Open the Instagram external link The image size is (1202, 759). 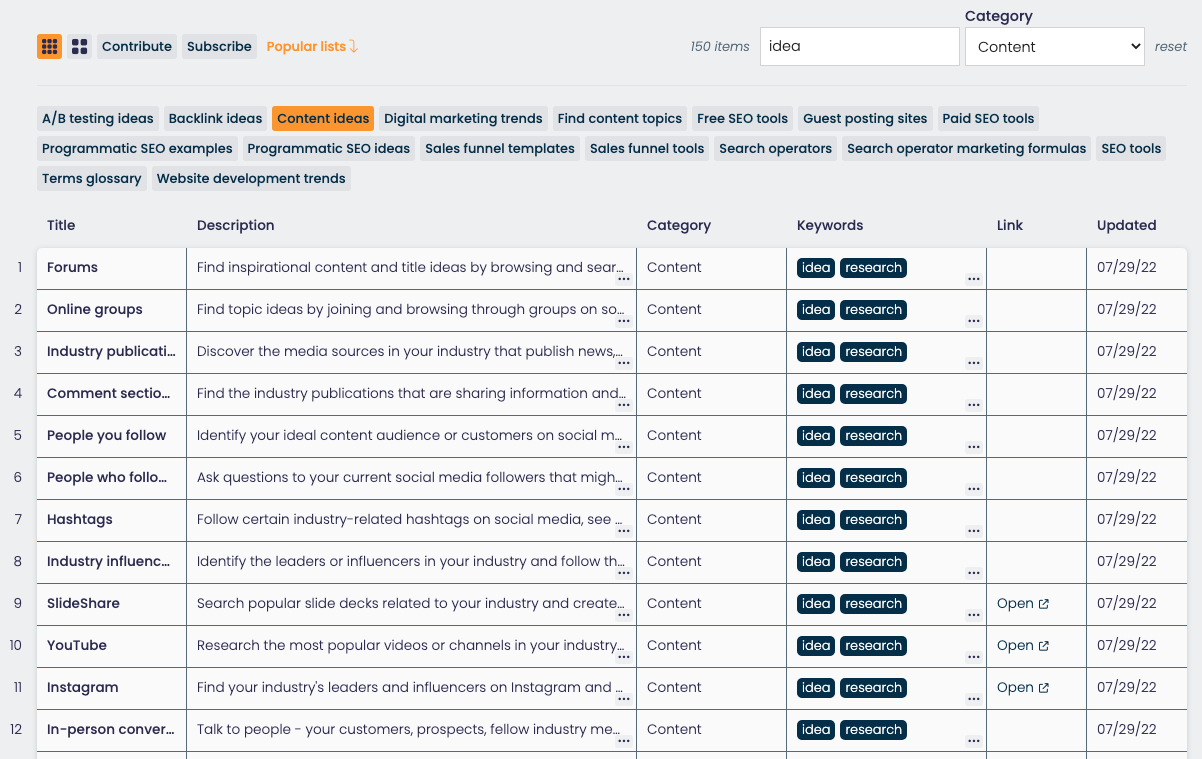1023,687
